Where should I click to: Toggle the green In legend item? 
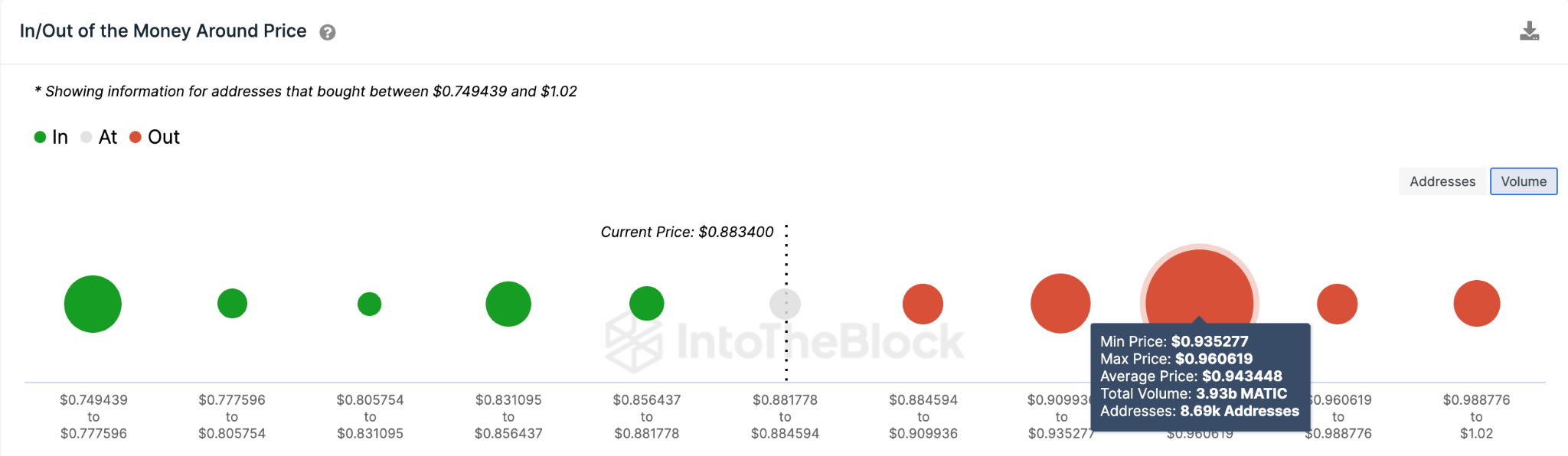point(51,137)
